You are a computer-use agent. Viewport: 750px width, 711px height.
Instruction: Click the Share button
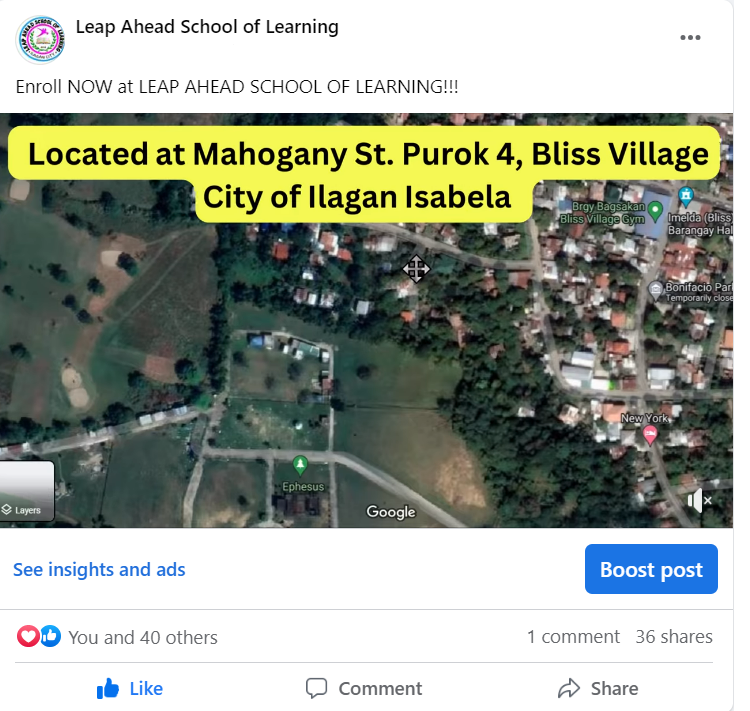point(598,689)
